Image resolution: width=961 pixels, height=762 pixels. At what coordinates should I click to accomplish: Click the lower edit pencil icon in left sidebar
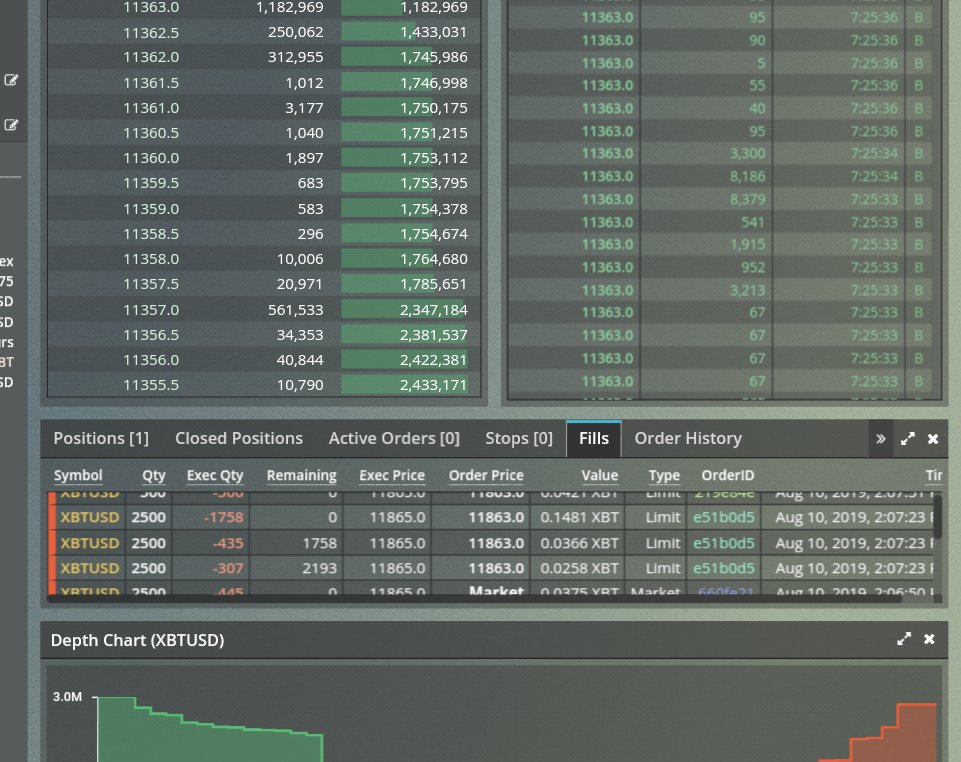tap(11, 125)
